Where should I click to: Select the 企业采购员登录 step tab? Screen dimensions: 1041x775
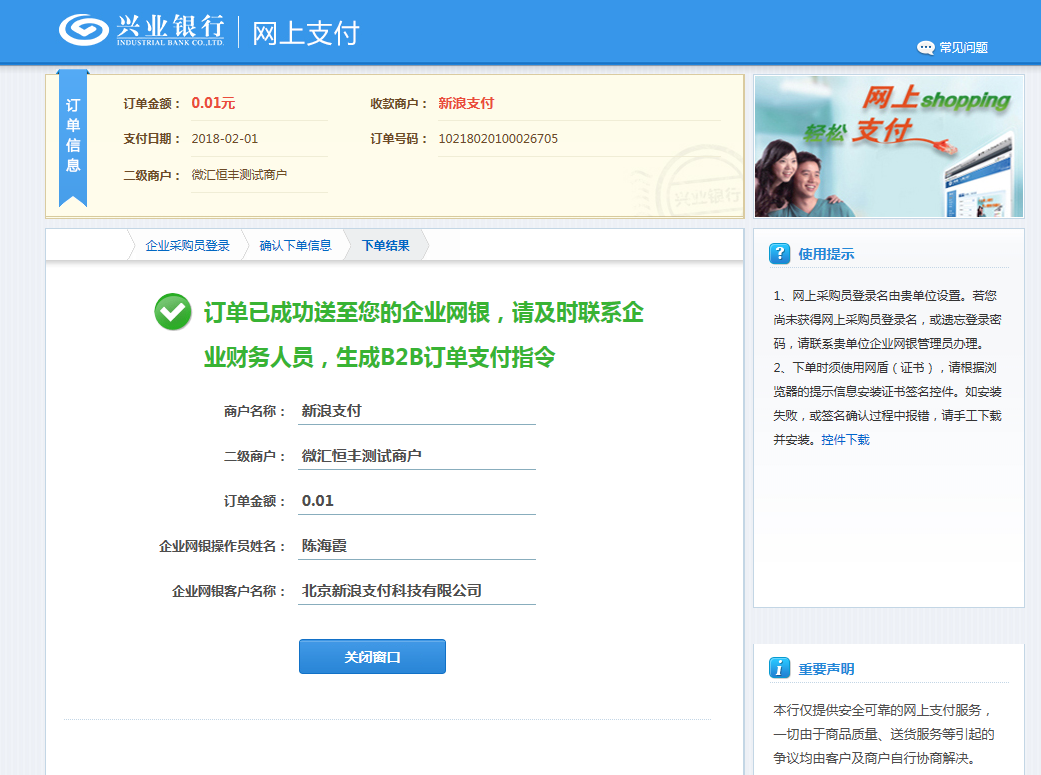point(187,246)
